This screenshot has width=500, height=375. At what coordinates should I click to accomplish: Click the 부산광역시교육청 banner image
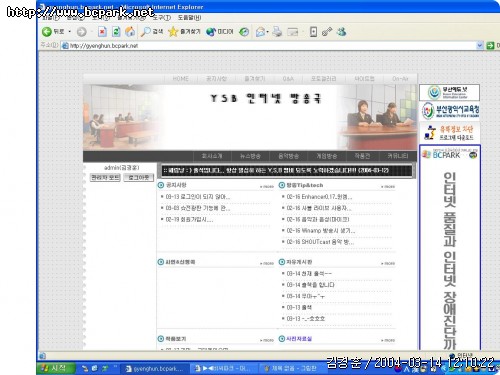[x=450, y=110]
